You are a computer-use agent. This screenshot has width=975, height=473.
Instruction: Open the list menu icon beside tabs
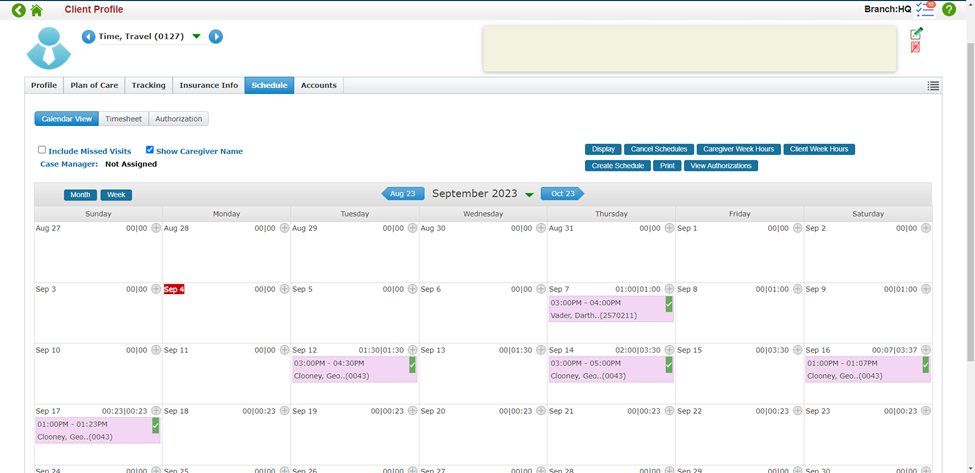coord(933,86)
